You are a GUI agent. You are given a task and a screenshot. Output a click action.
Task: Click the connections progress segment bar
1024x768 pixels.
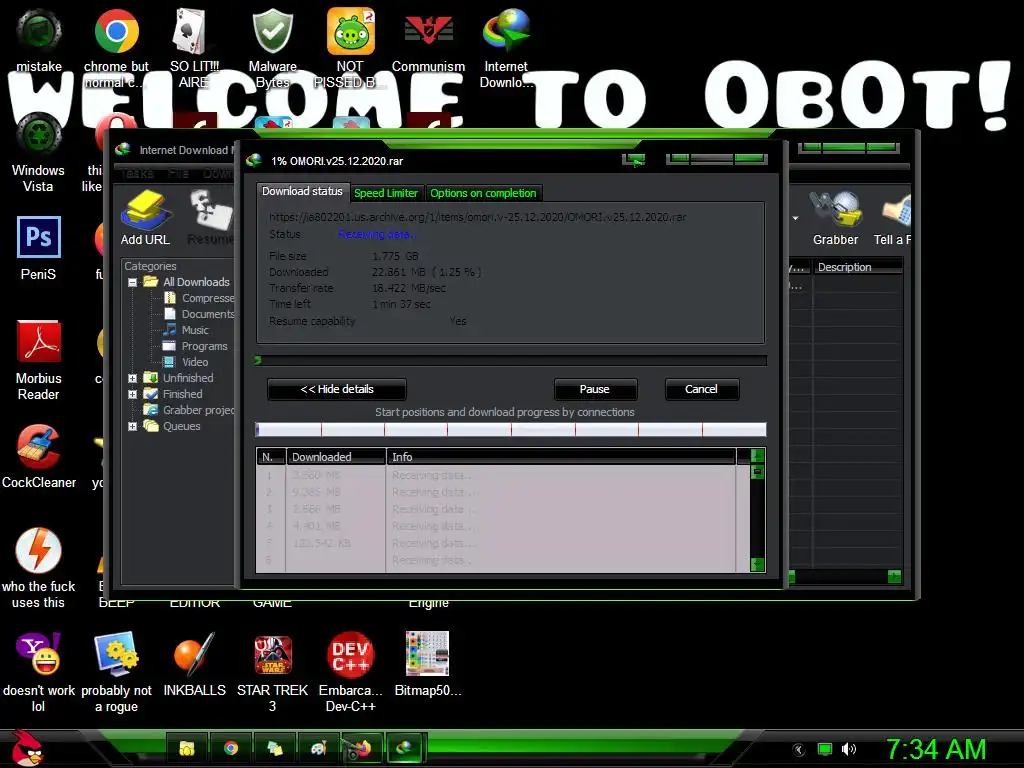(x=511, y=429)
